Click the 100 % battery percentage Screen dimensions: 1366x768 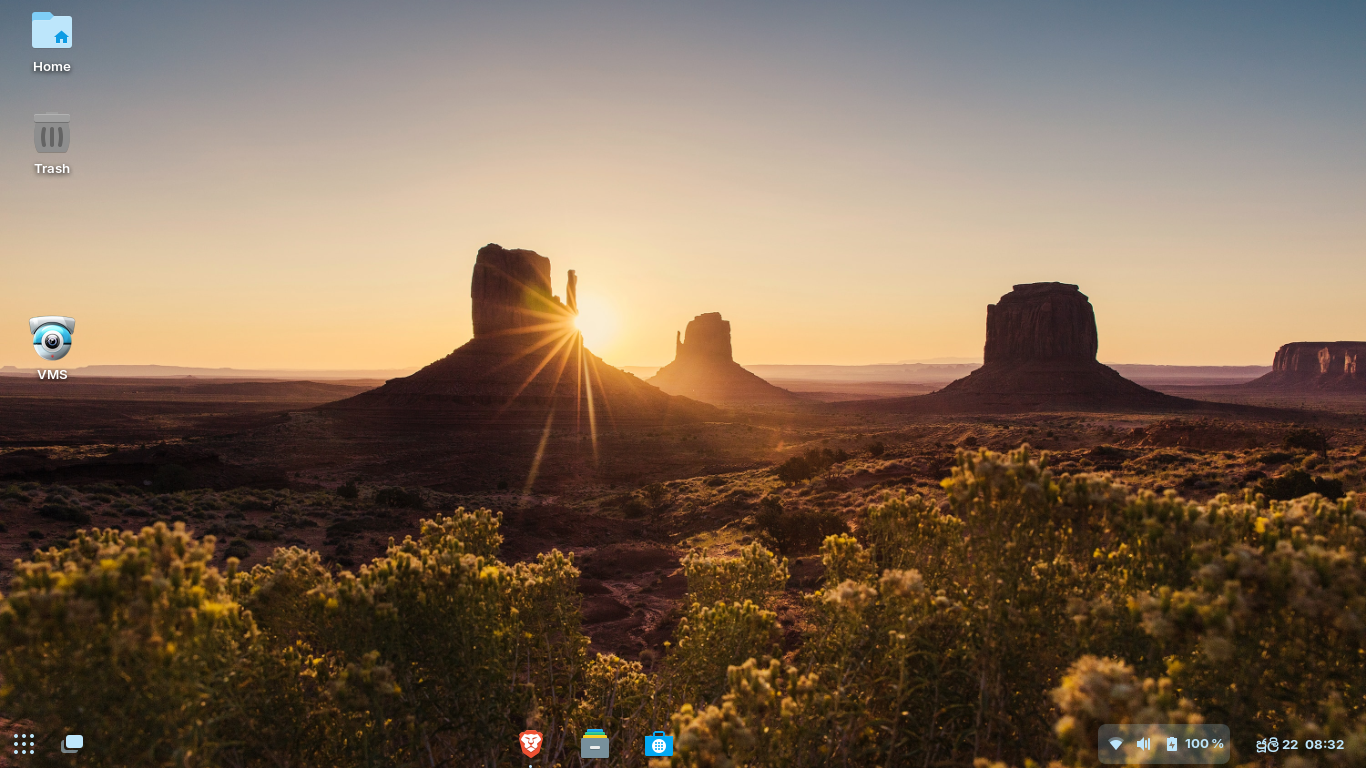(1205, 744)
